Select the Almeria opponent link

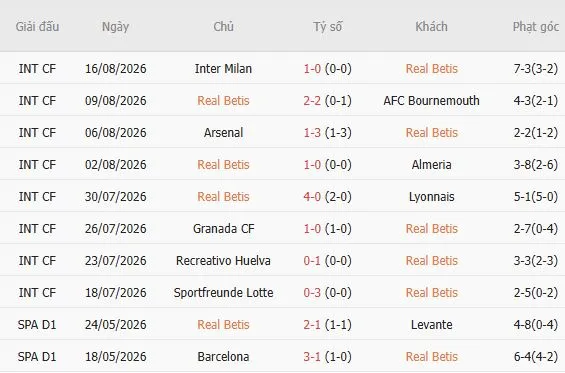(431, 165)
